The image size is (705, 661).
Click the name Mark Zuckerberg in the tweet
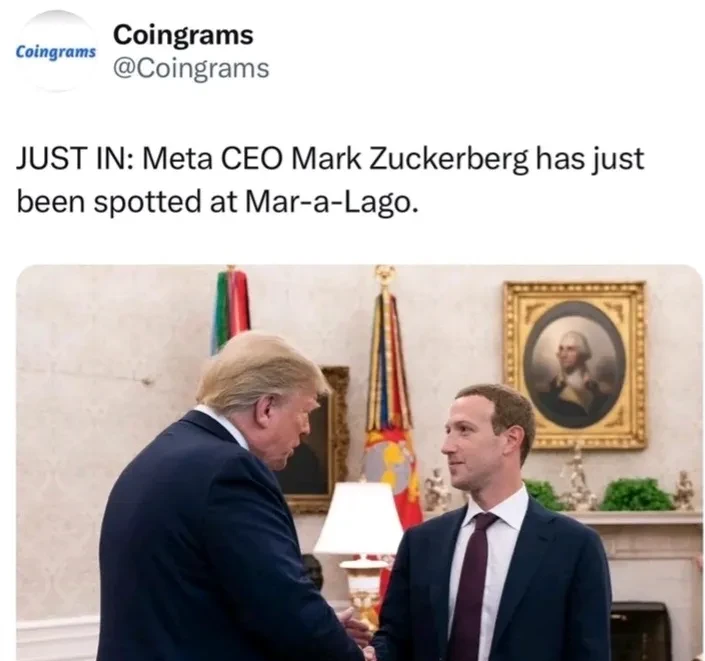(410, 160)
